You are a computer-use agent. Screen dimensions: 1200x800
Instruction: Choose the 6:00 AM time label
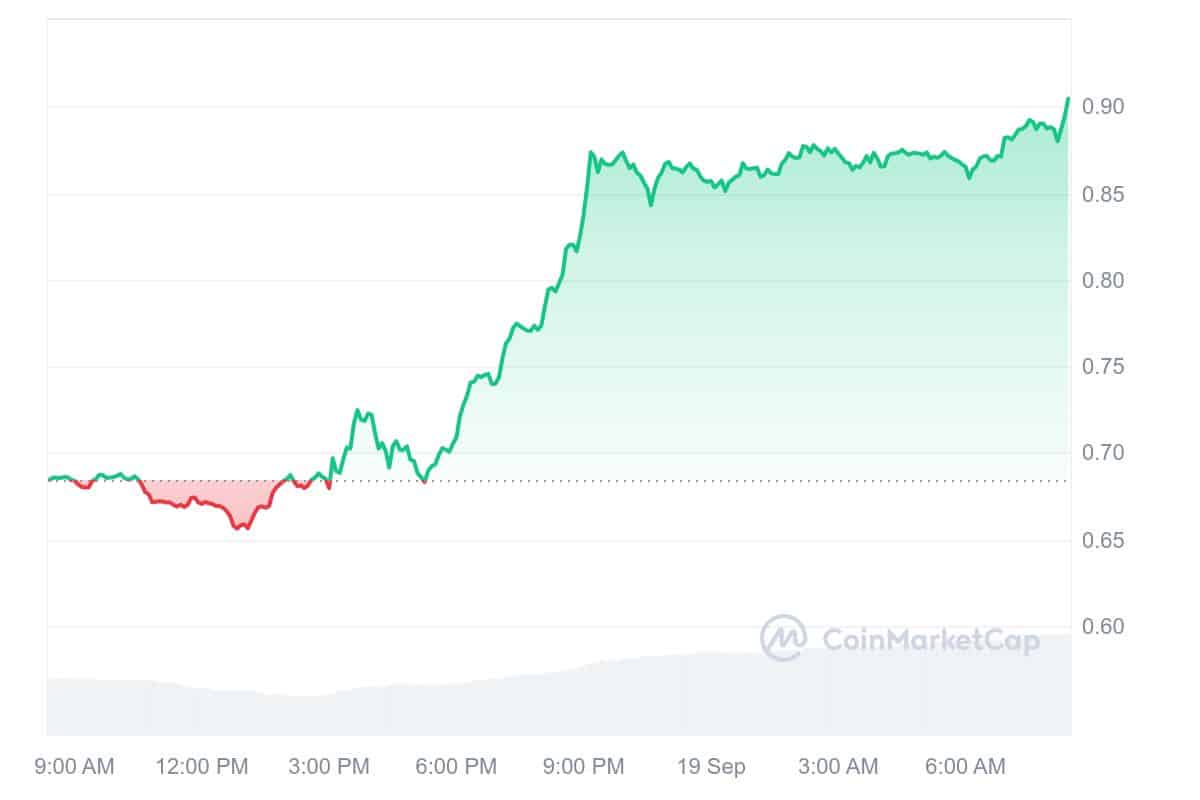pyautogui.click(x=965, y=767)
